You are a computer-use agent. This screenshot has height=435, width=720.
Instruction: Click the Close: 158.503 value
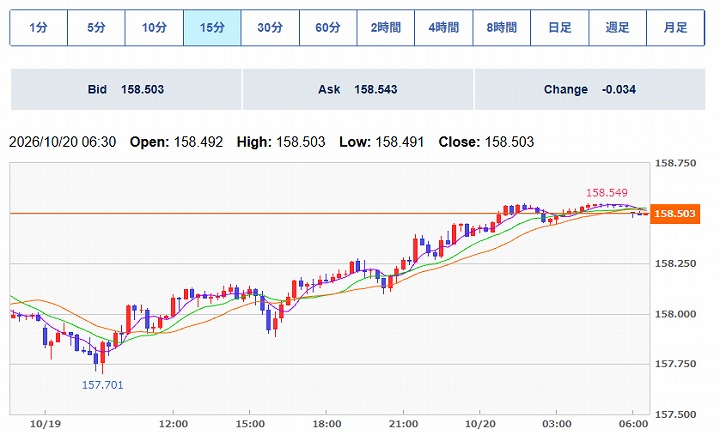pyautogui.click(x=486, y=142)
